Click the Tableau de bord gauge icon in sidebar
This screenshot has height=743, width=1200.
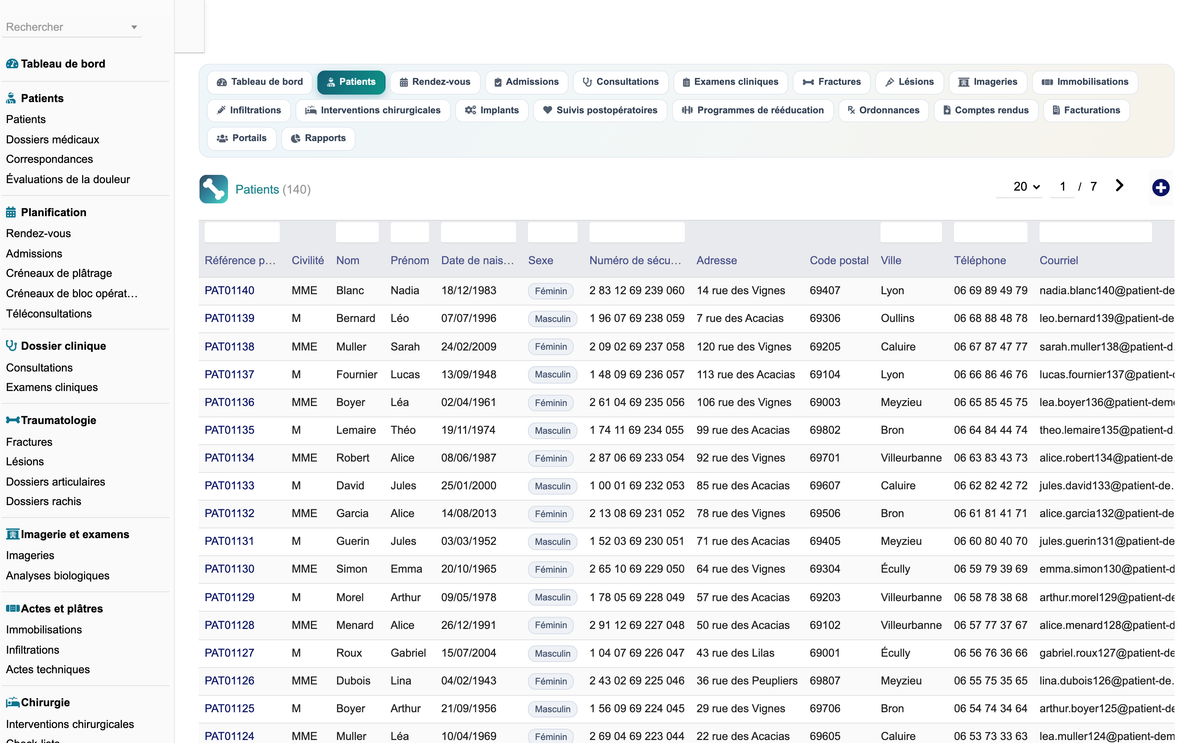point(12,64)
